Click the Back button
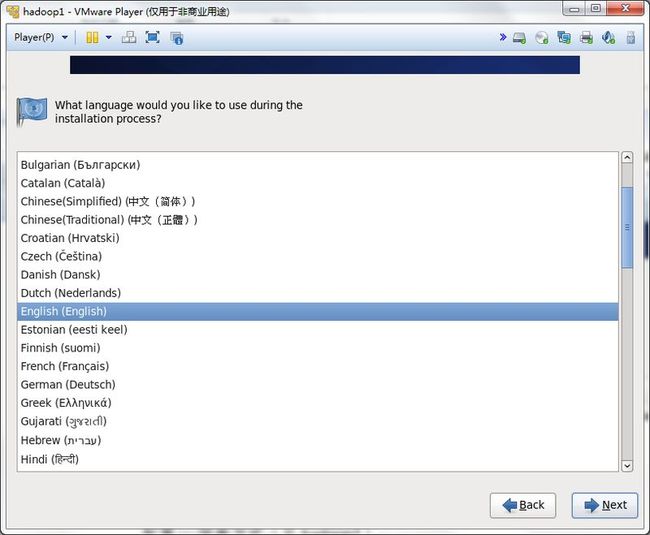Image resolution: width=650 pixels, height=535 pixels. [x=523, y=505]
